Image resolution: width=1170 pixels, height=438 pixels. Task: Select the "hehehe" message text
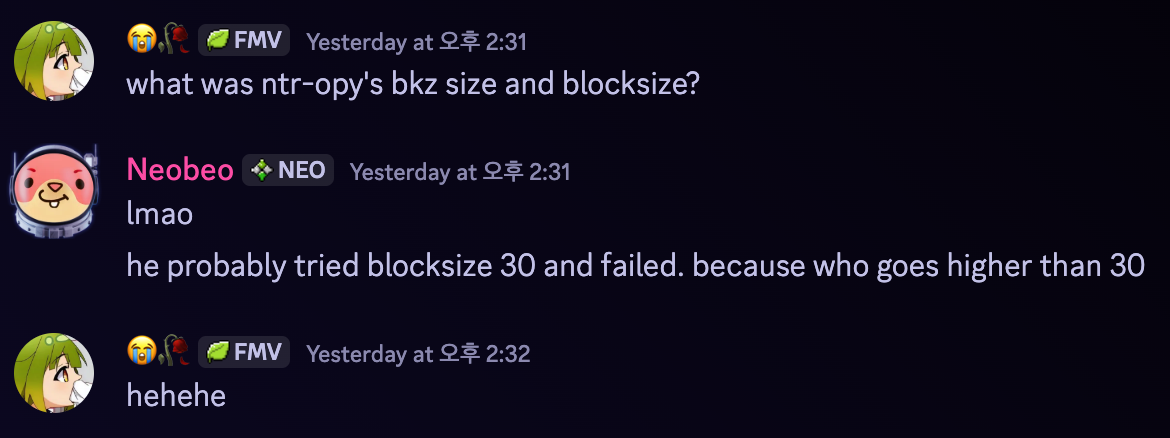(x=176, y=395)
